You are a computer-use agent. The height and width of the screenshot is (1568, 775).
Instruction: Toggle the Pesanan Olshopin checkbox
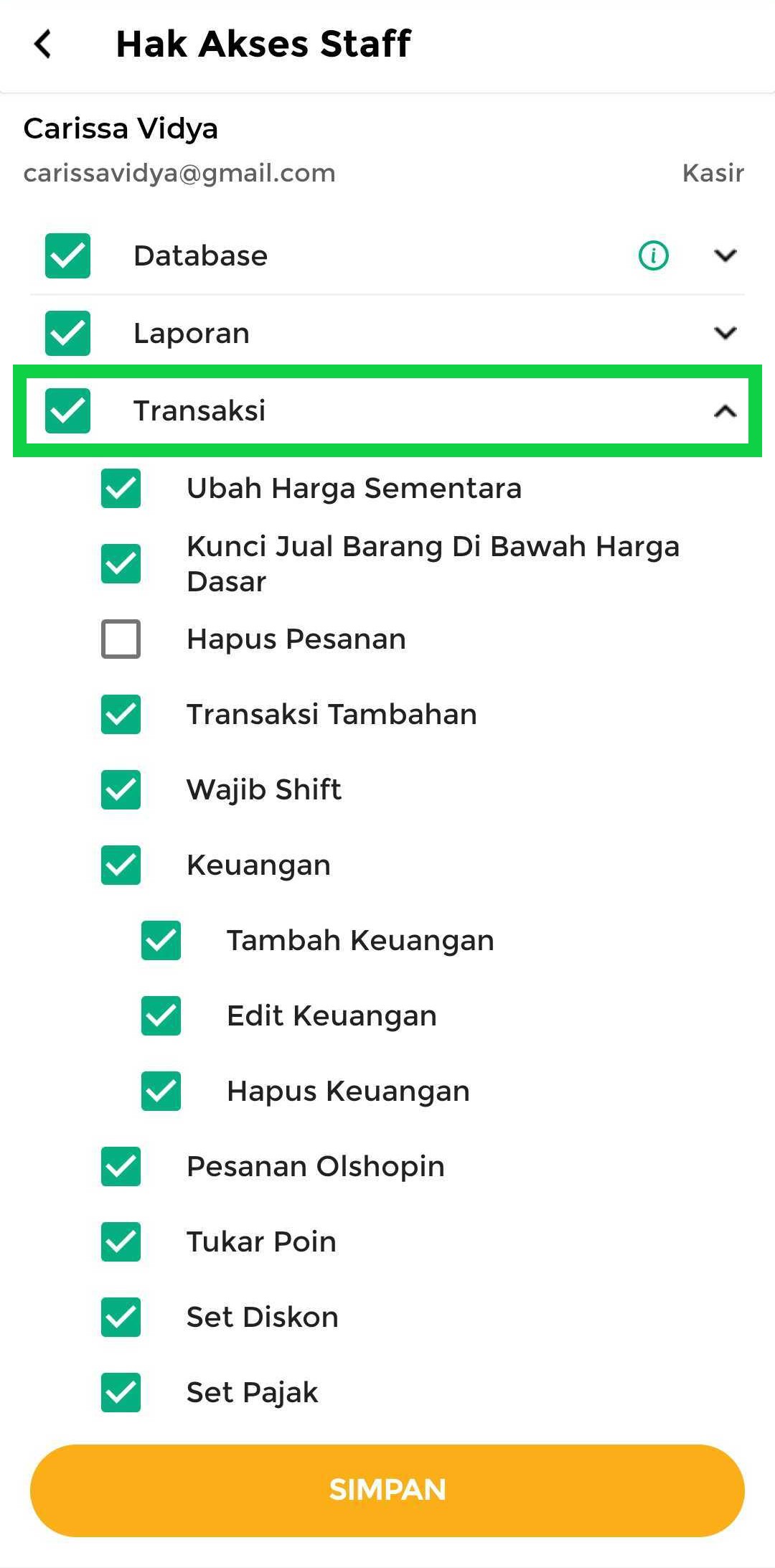[121, 1166]
